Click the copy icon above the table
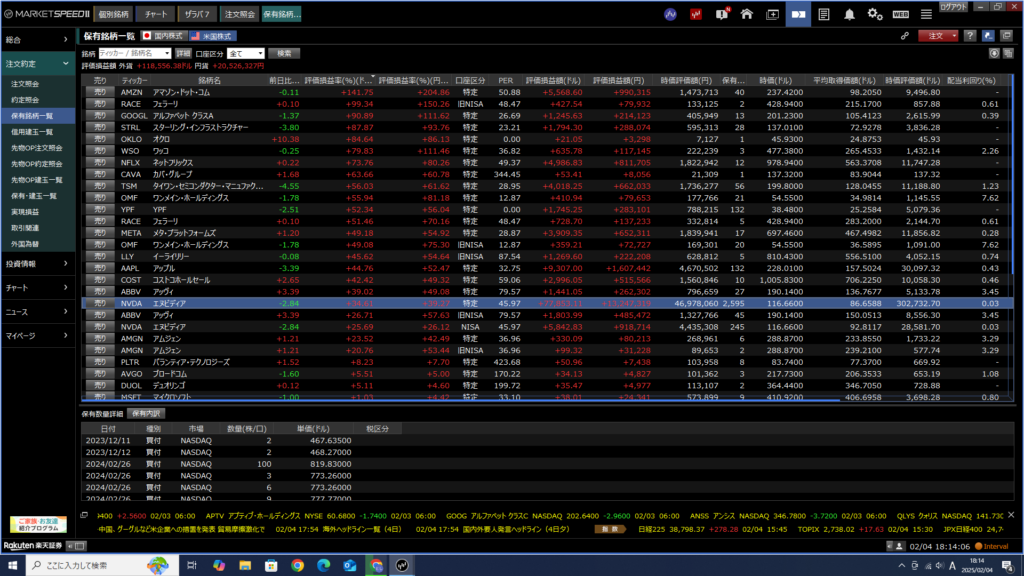The height and width of the screenshot is (576, 1024). (1008, 54)
